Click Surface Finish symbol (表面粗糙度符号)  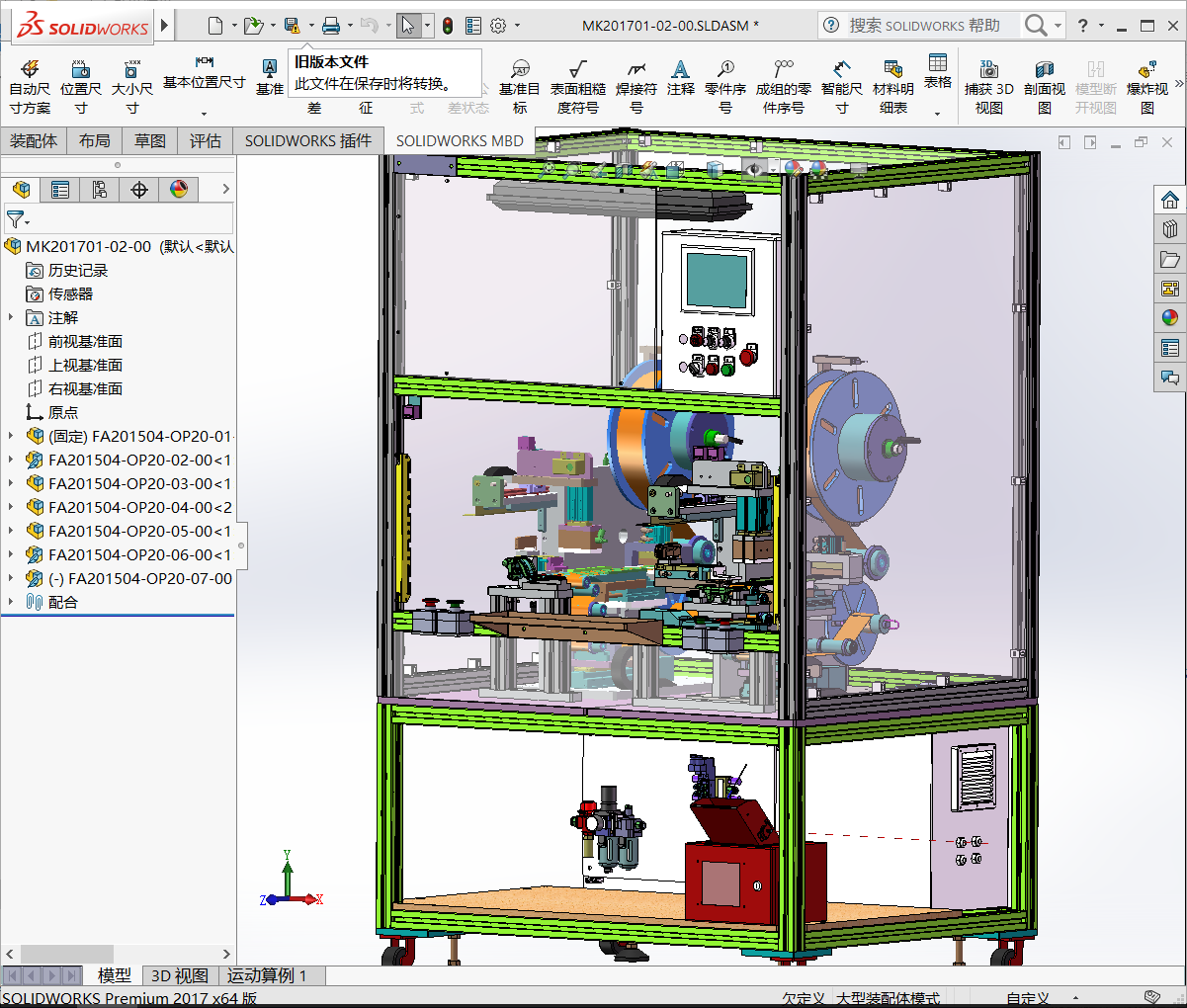click(x=578, y=87)
